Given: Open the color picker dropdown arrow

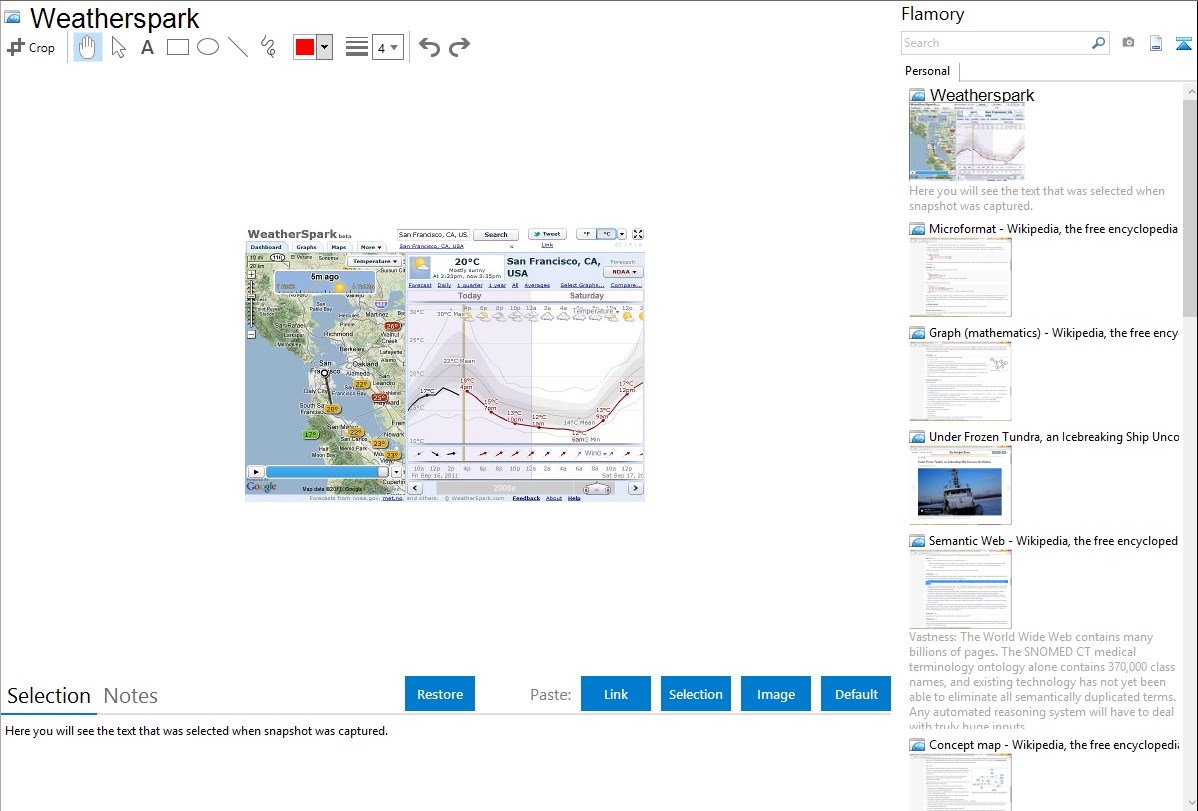Looking at the screenshot, I should pyautogui.click(x=325, y=47).
